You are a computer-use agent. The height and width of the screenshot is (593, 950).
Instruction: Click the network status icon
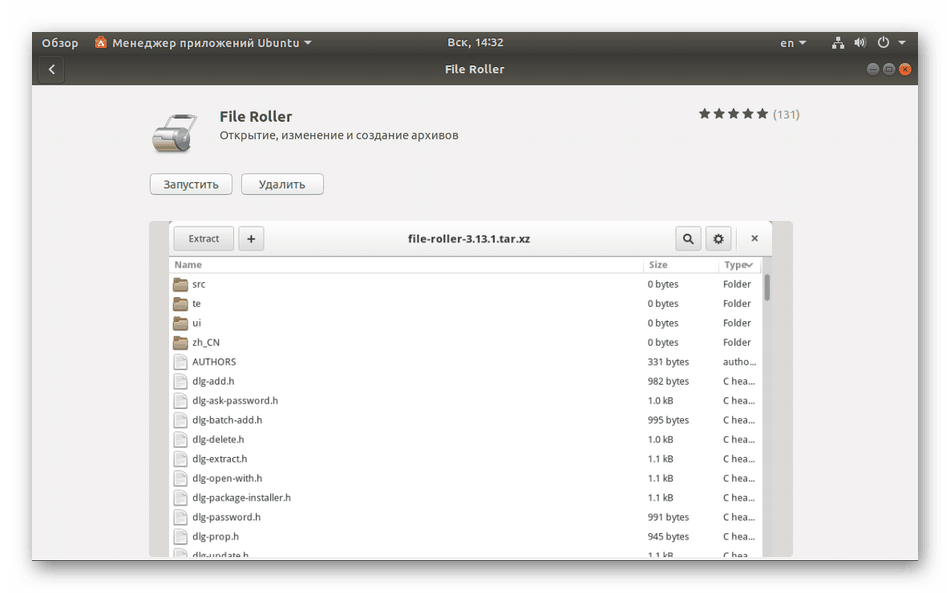[x=838, y=43]
